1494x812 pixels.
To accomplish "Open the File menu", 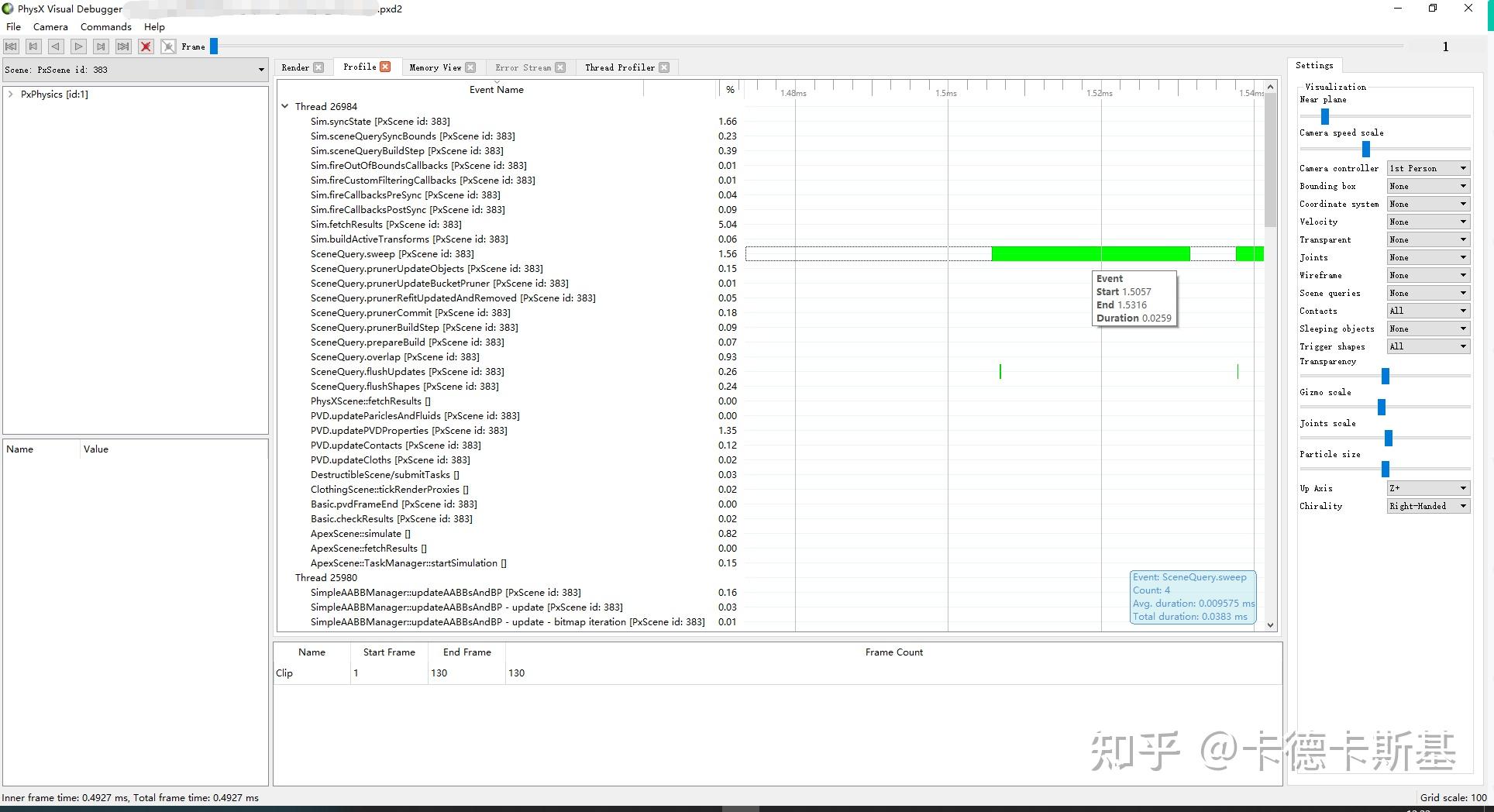I will pos(13,26).
